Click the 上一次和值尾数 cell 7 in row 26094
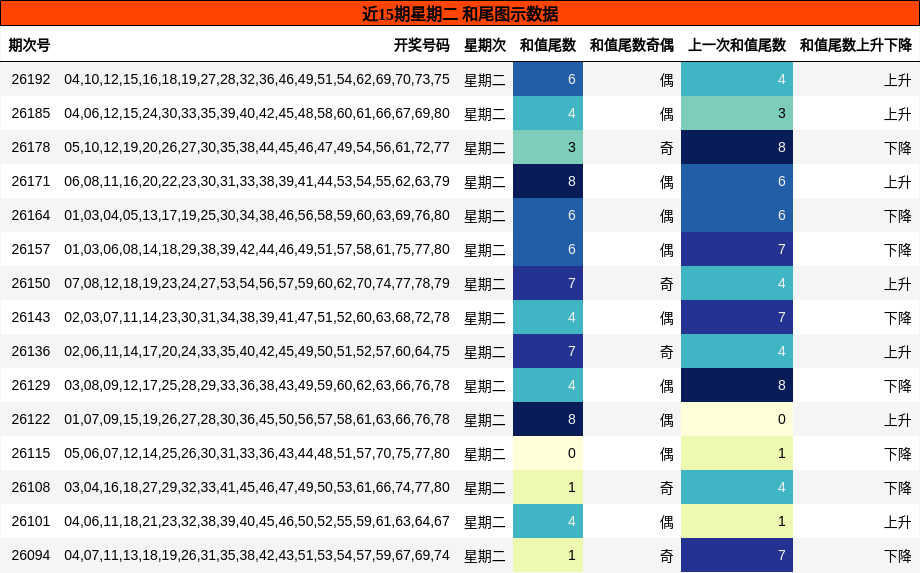Viewport: 920px width, 573px height. 737,555
